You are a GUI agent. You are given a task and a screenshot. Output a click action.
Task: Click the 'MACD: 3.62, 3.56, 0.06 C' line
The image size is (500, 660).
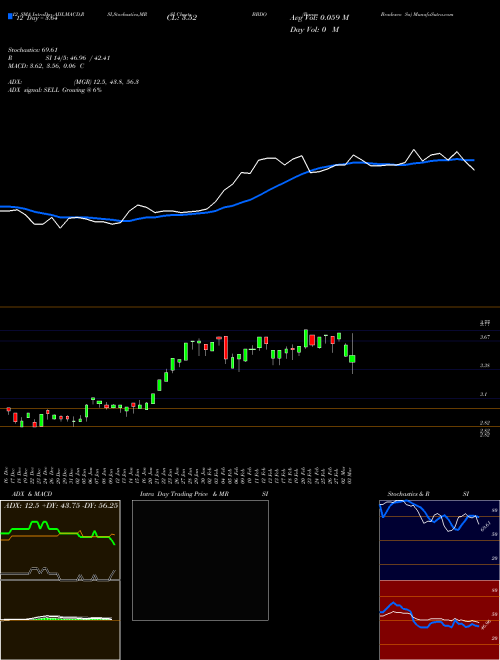coord(46,66)
